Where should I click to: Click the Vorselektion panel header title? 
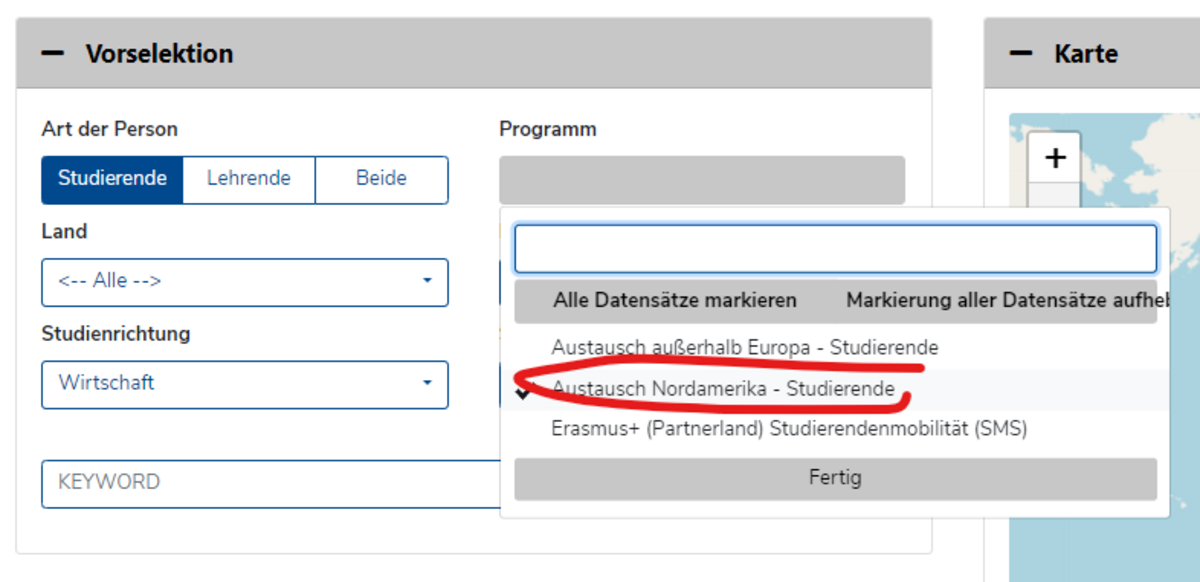(x=159, y=54)
